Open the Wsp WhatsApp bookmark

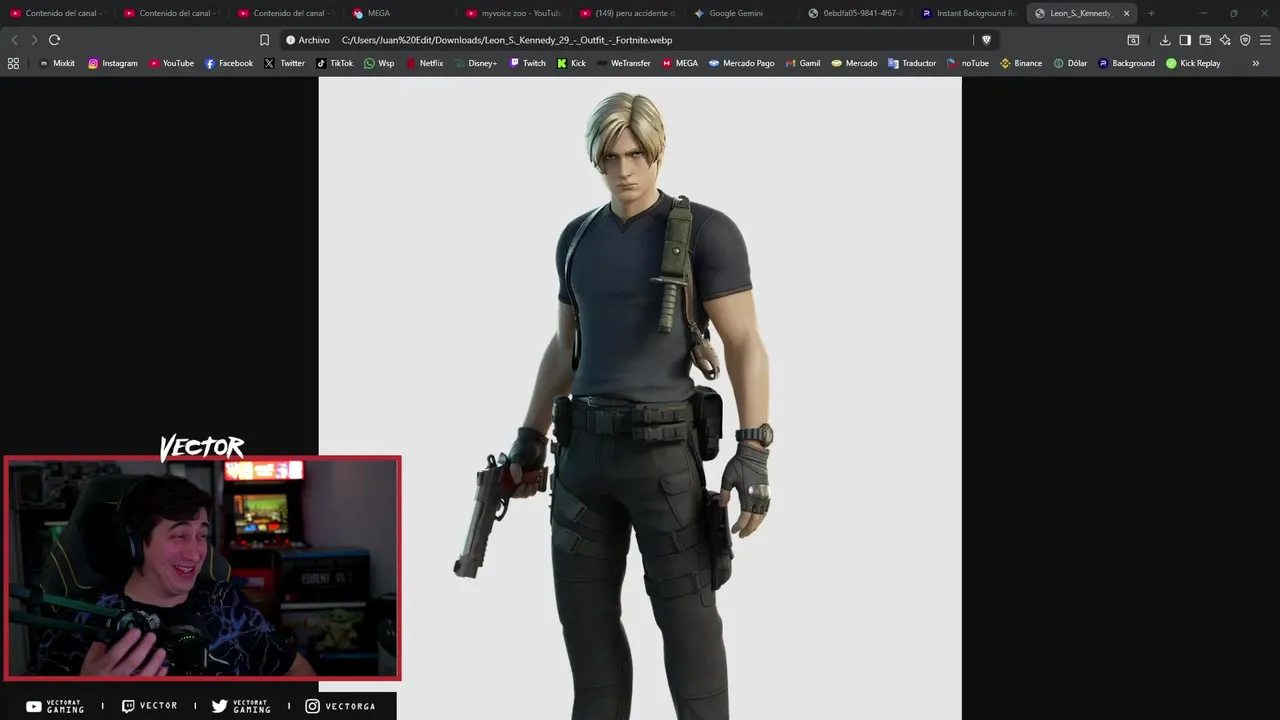coord(379,63)
